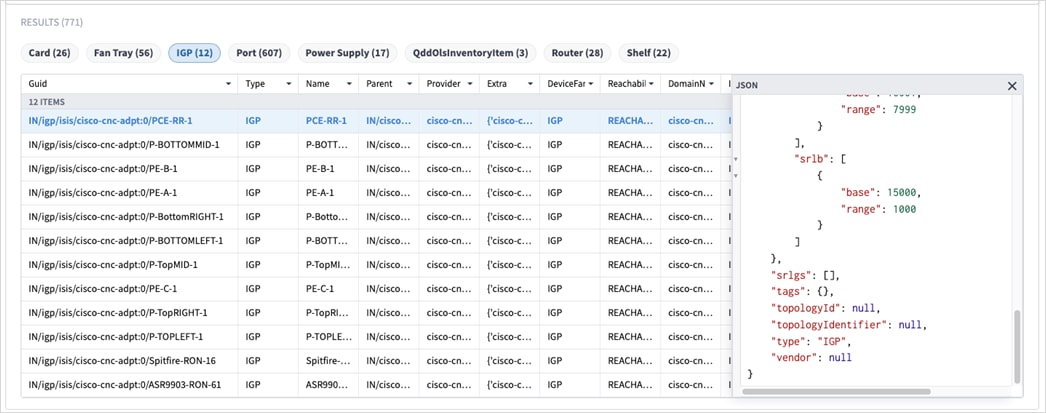Select the Fan Tray (56) filter chip

(x=123, y=53)
